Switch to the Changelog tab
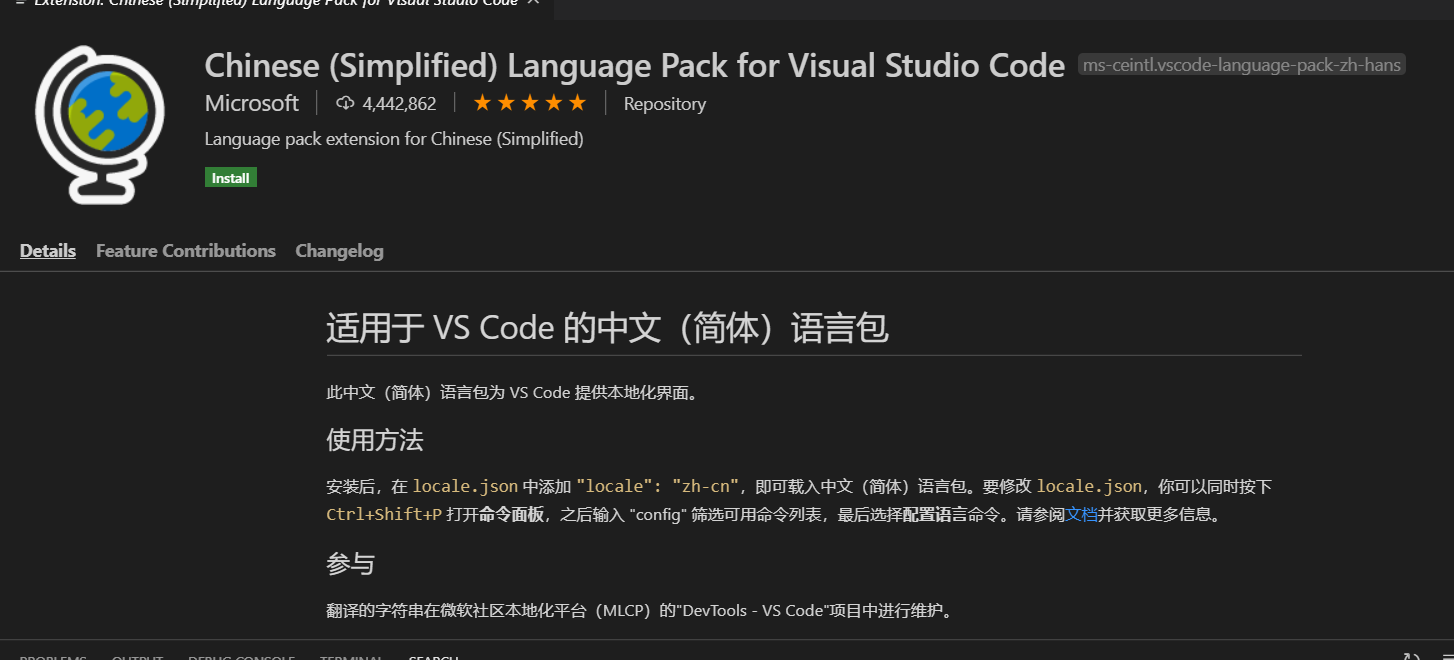Viewport: 1454px width, 660px height. pyautogui.click(x=340, y=251)
